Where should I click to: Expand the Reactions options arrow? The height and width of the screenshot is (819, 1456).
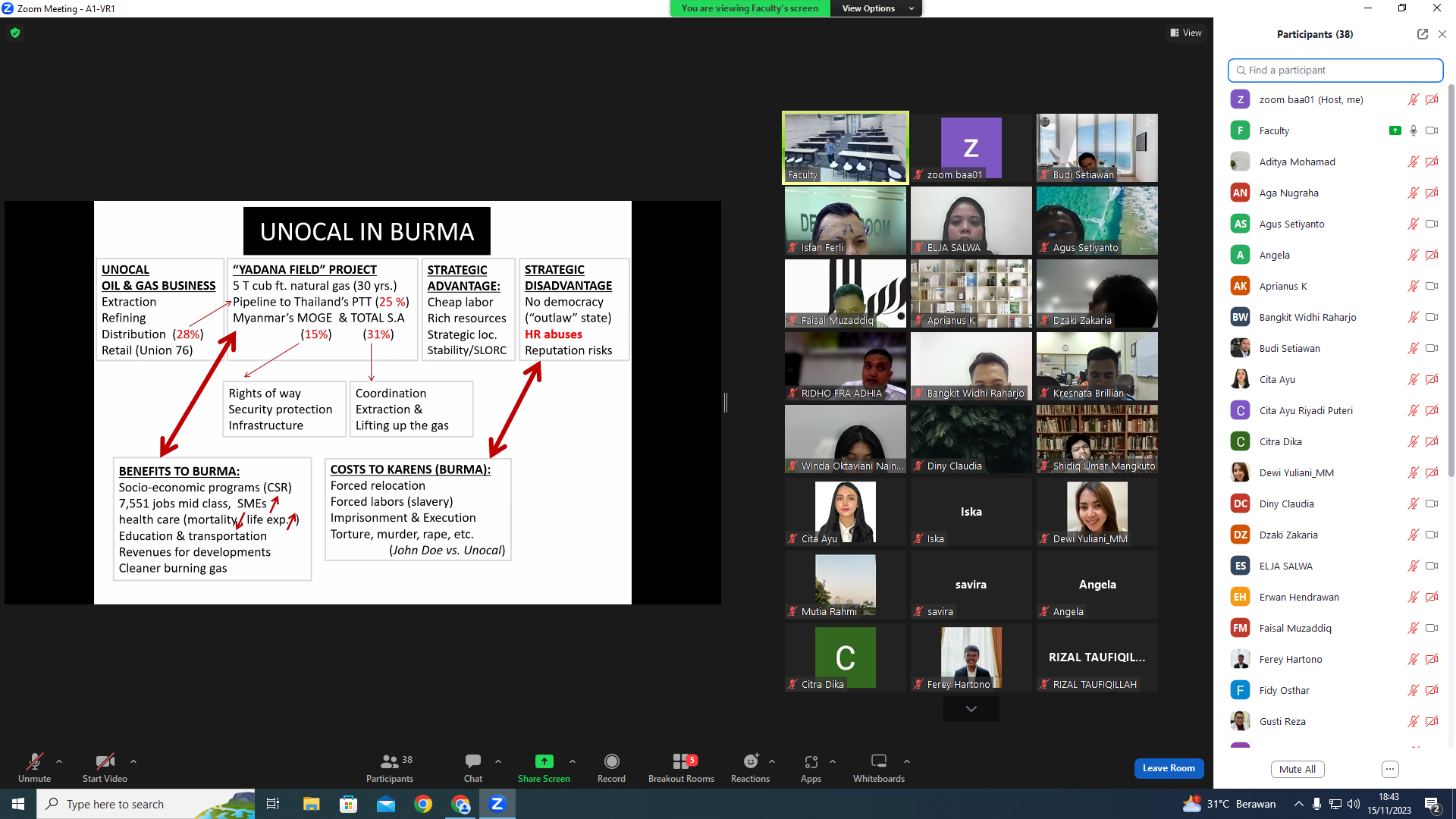(772, 761)
